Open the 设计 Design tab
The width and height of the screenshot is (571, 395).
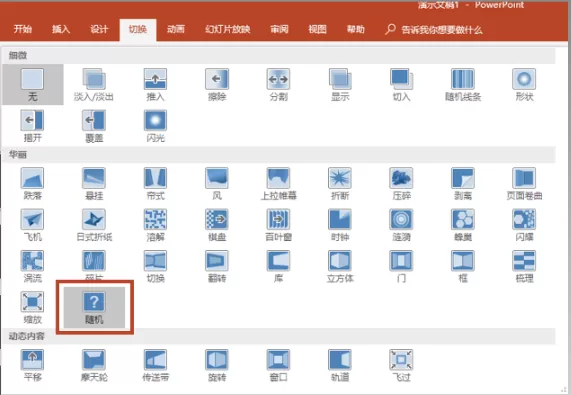99,29
